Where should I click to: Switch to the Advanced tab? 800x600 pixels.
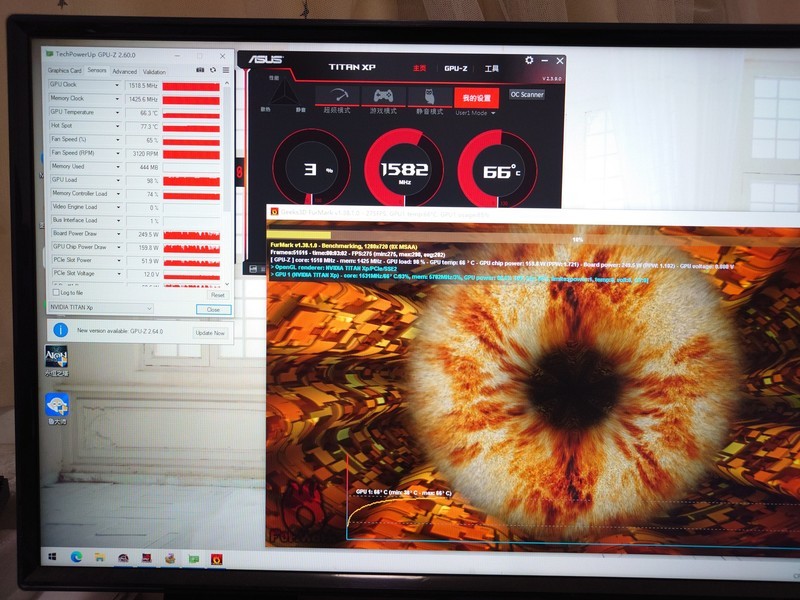pyautogui.click(x=124, y=71)
